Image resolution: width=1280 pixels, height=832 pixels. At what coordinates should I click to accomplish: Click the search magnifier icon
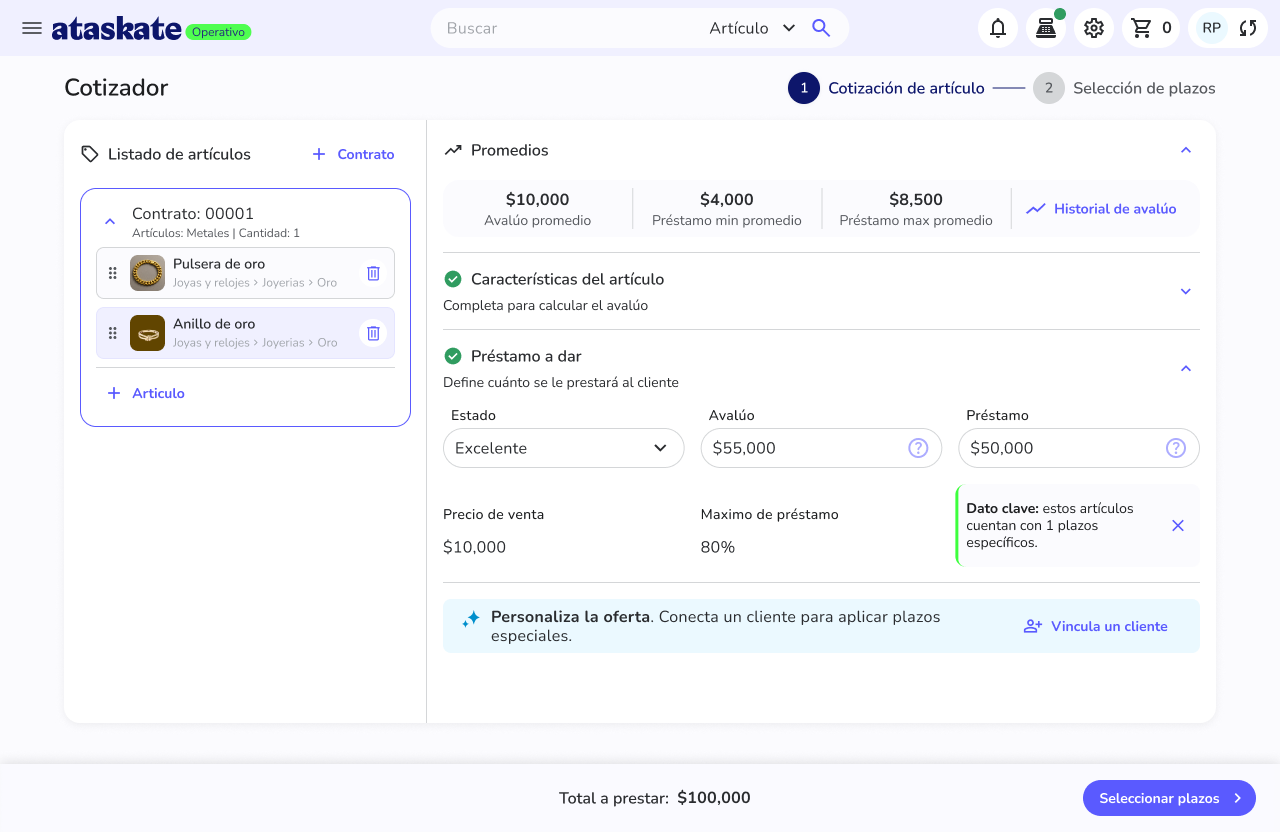pos(821,28)
